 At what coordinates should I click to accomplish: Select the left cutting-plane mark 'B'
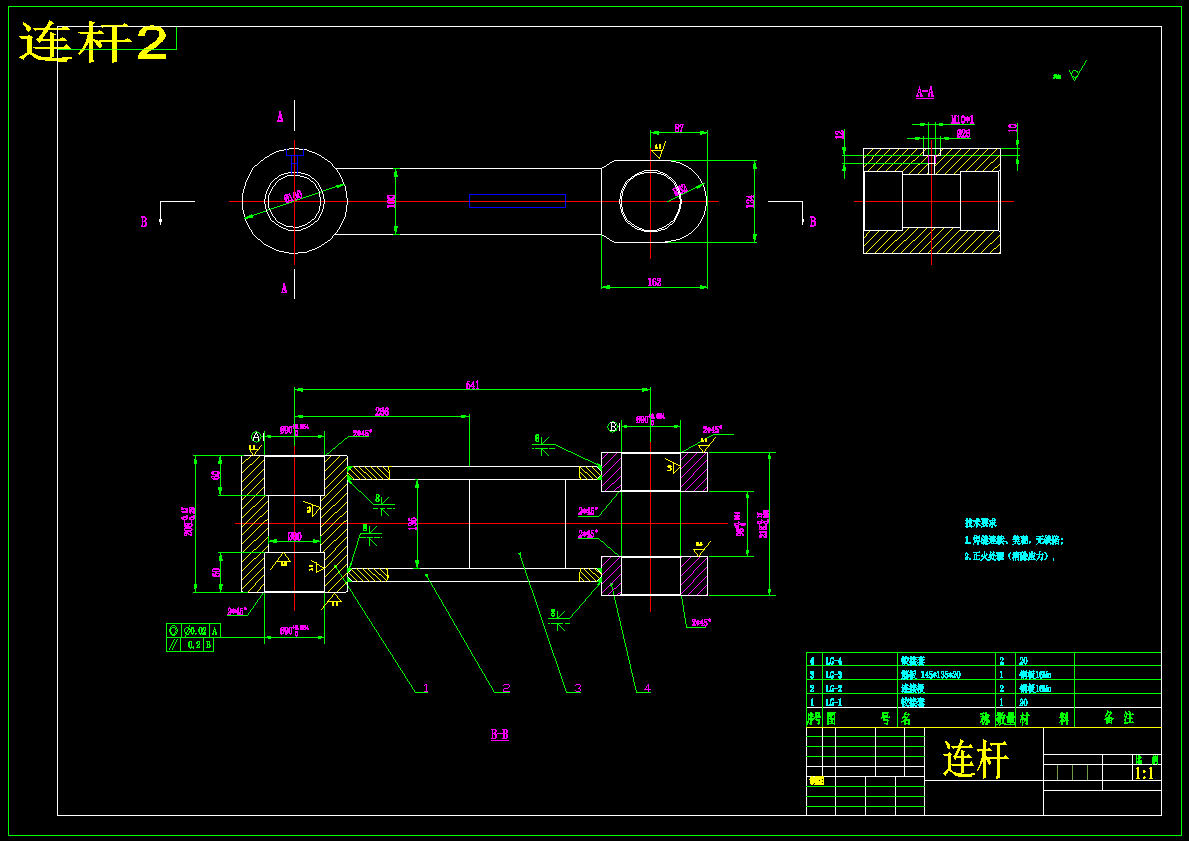143,222
